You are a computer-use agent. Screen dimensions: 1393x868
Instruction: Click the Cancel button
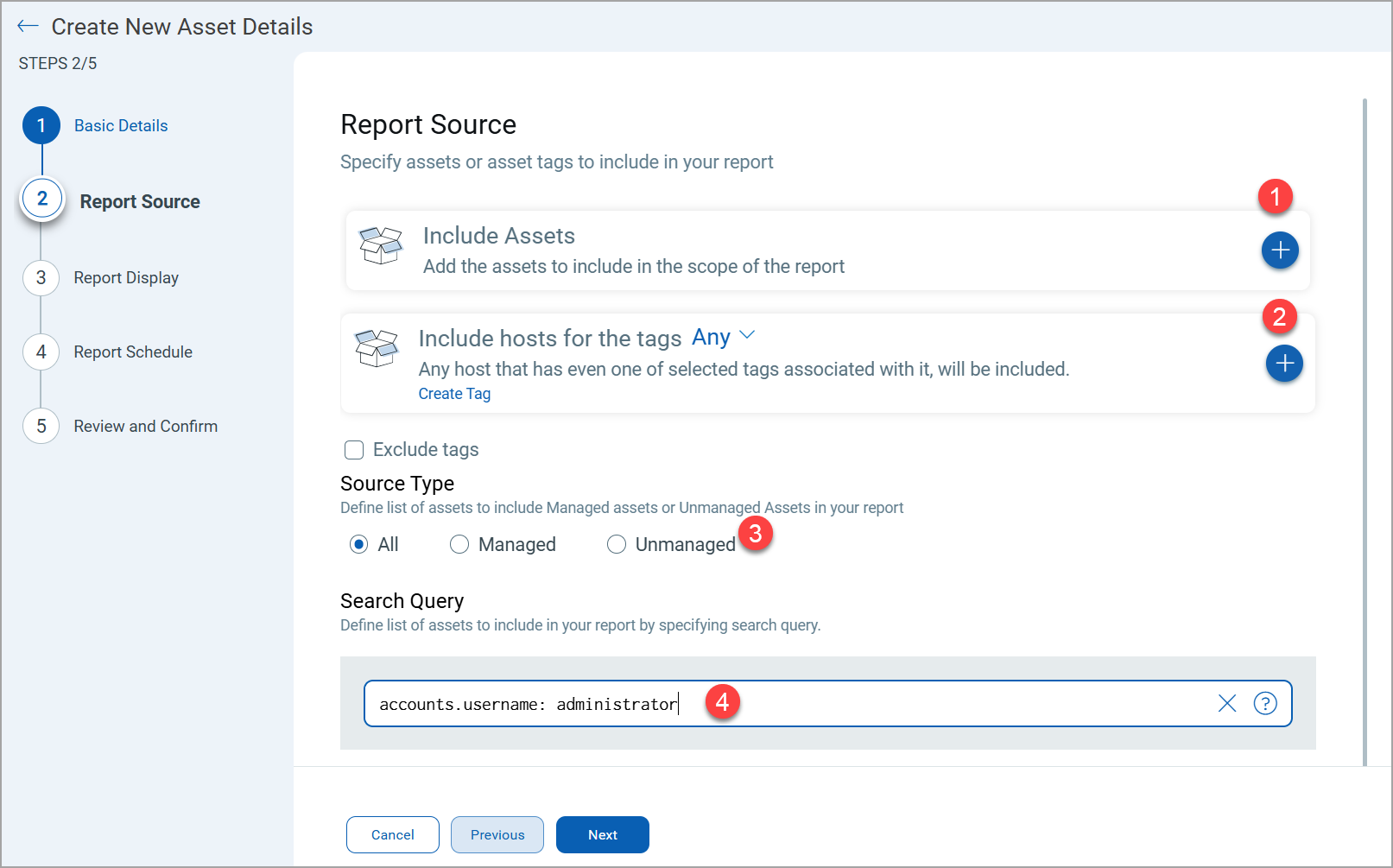(x=393, y=835)
